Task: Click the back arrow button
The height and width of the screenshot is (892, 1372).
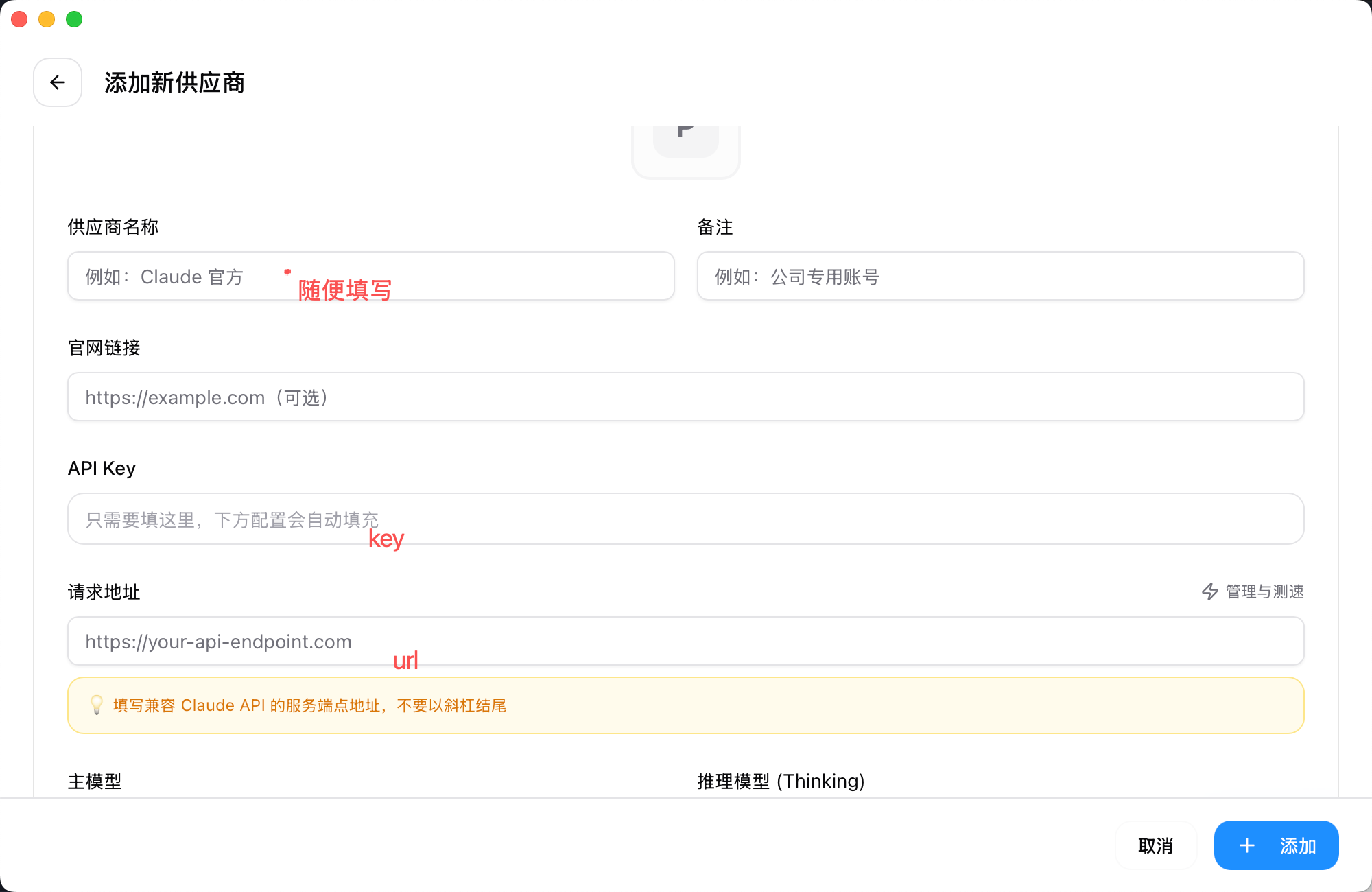Action: [58, 82]
